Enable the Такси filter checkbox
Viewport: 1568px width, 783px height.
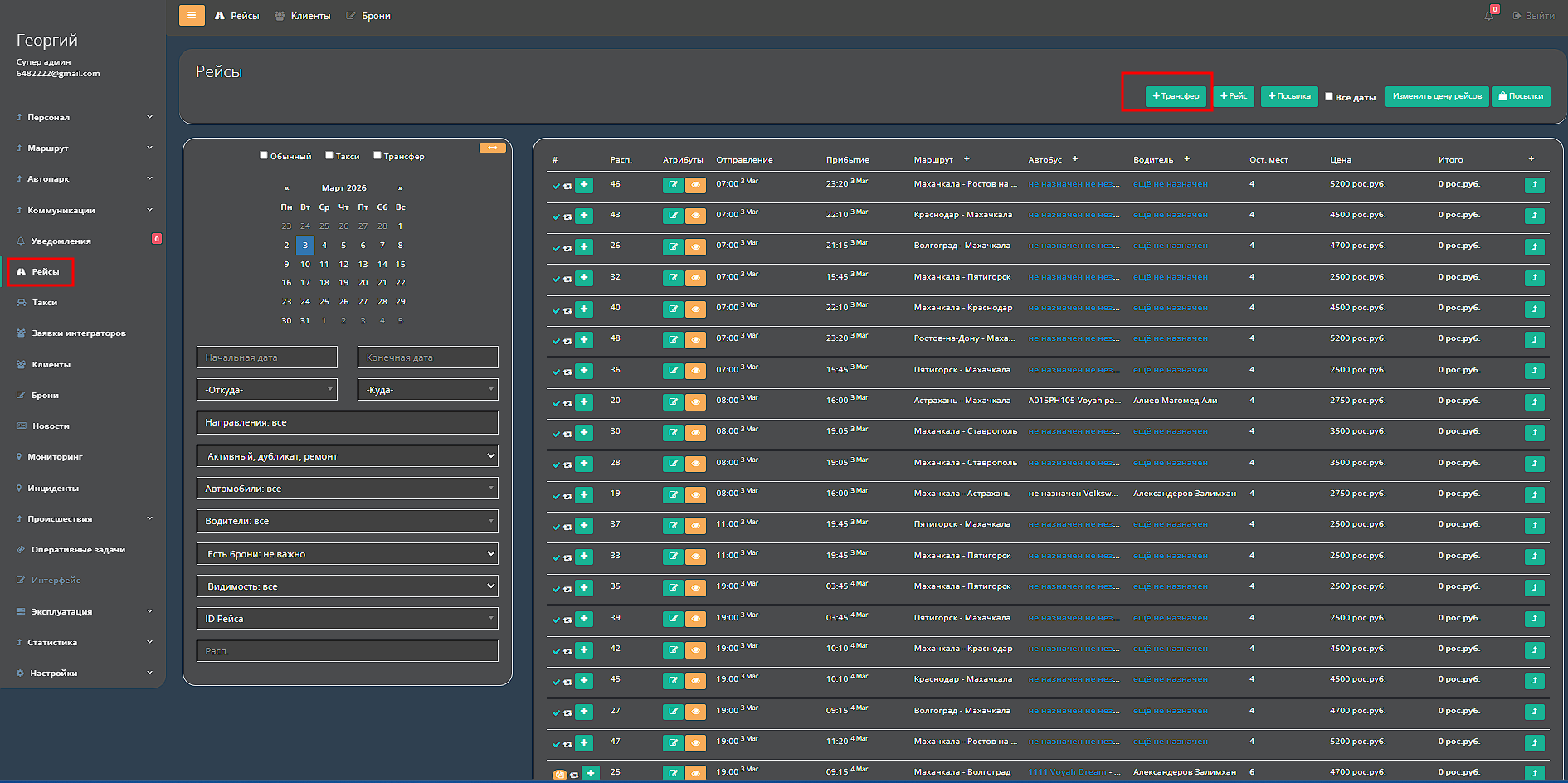click(x=329, y=155)
